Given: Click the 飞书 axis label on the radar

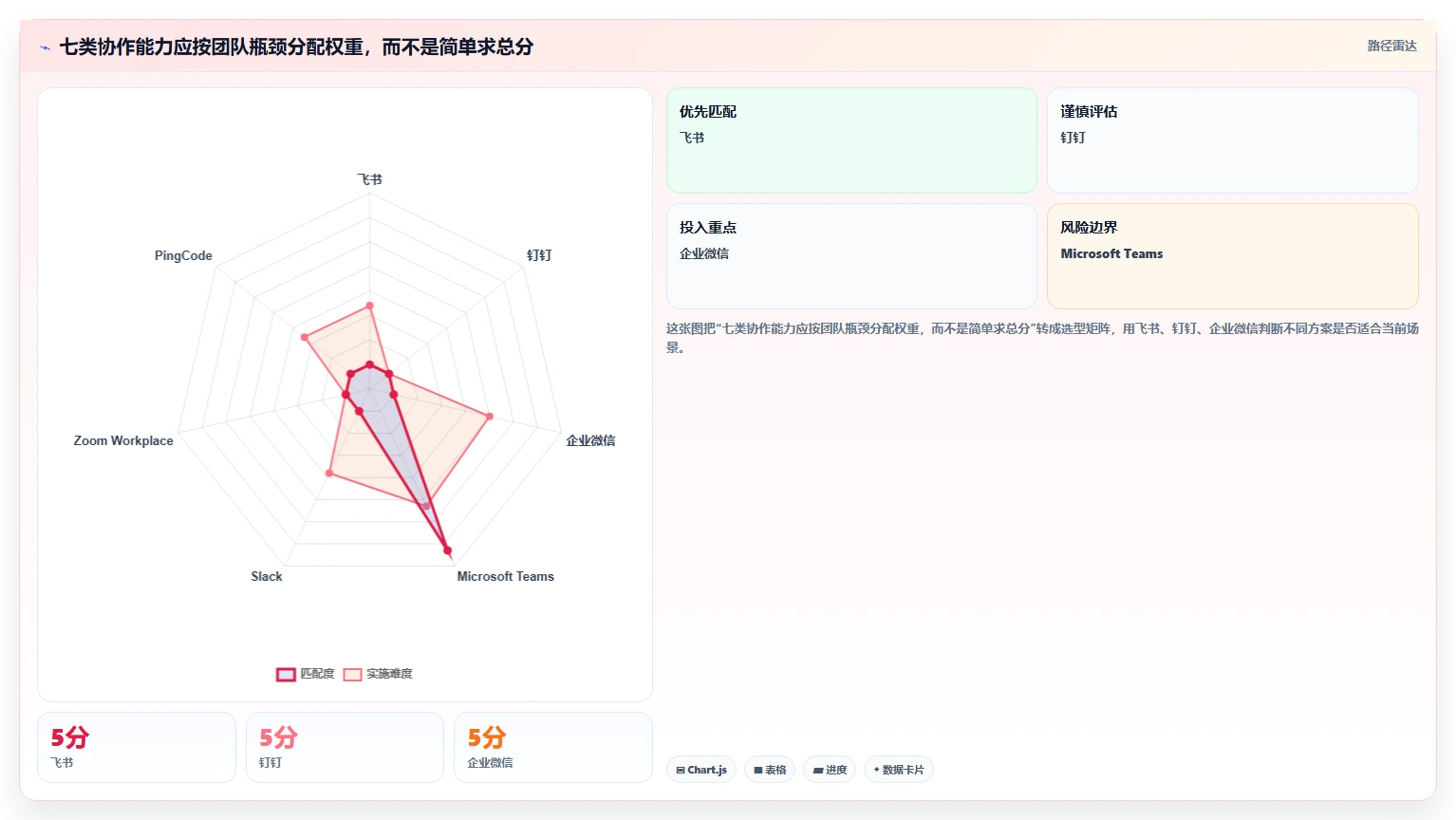Looking at the screenshot, I should point(369,179).
